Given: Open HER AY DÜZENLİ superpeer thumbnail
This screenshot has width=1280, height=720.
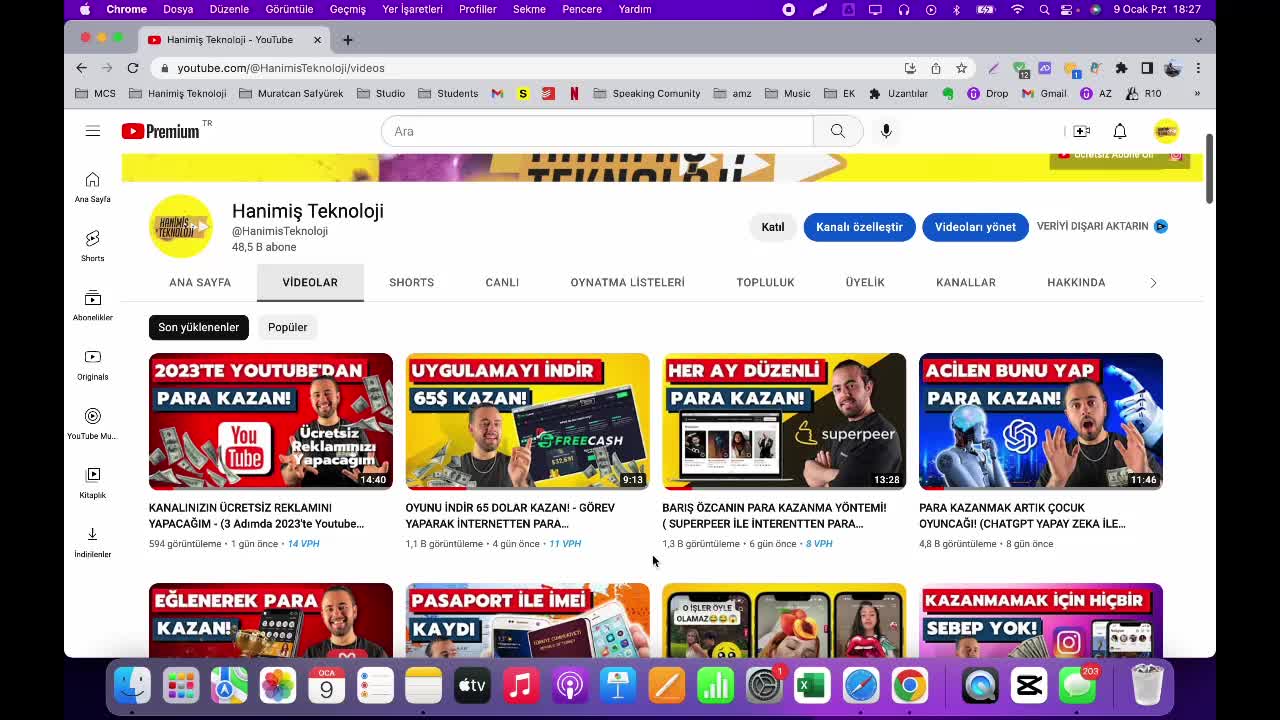Looking at the screenshot, I should [784, 421].
